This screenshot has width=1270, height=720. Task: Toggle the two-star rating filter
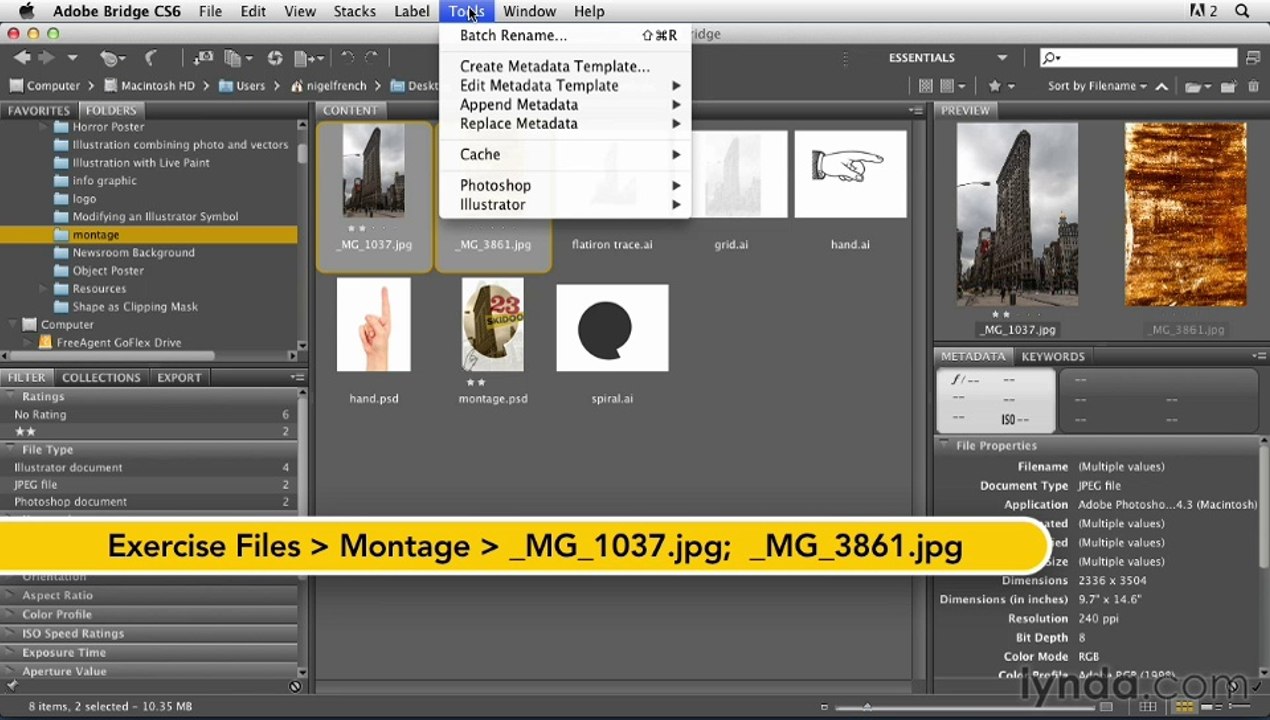pos(150,432)
